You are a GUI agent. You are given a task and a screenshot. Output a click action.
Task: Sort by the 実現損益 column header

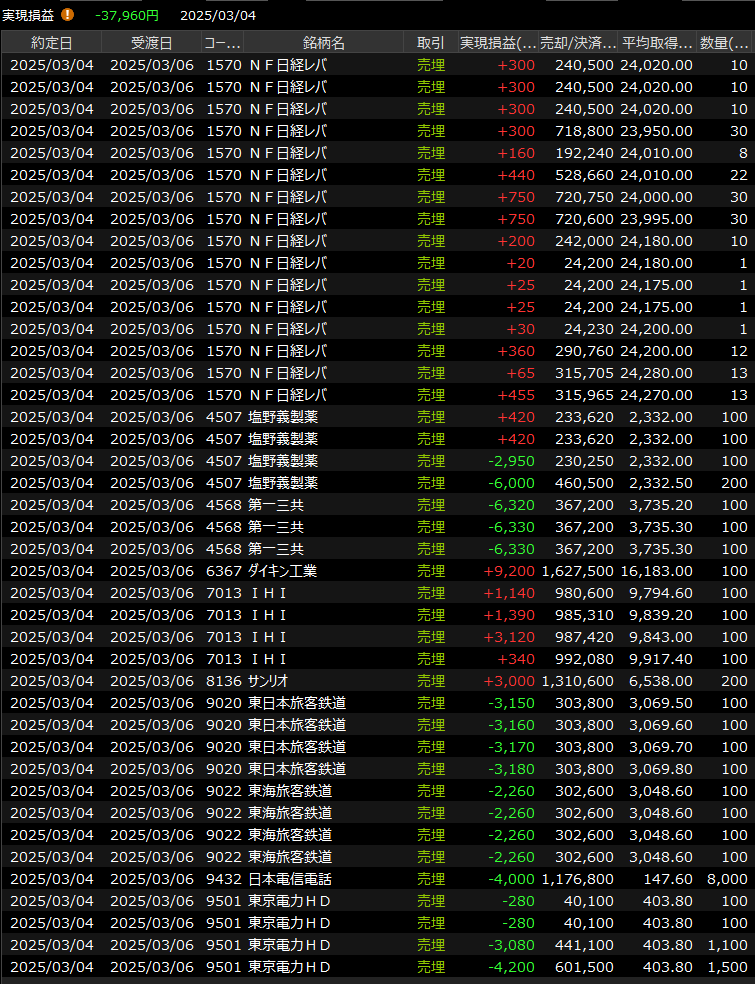(x=498, y=43)
